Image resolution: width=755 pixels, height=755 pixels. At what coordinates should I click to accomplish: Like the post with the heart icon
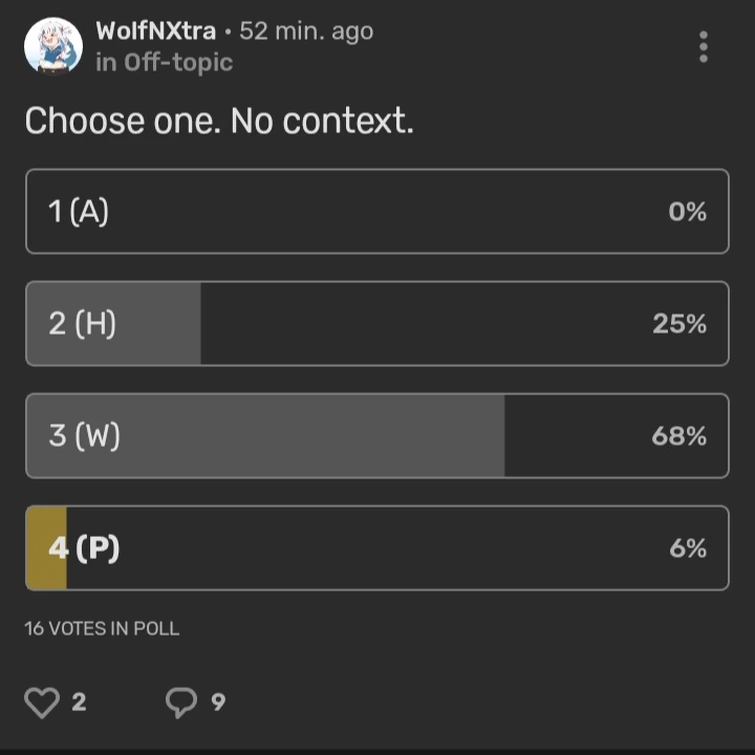[x=42, y=703]
